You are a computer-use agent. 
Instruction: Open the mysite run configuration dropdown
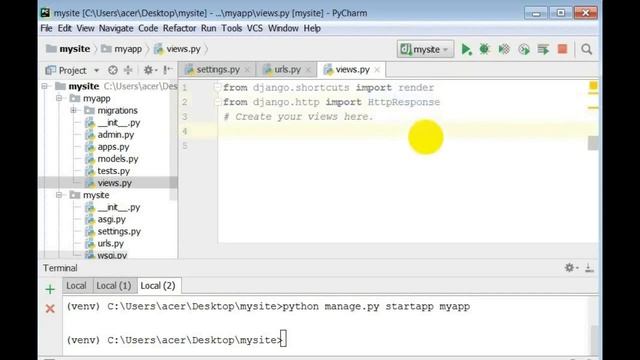425,49
